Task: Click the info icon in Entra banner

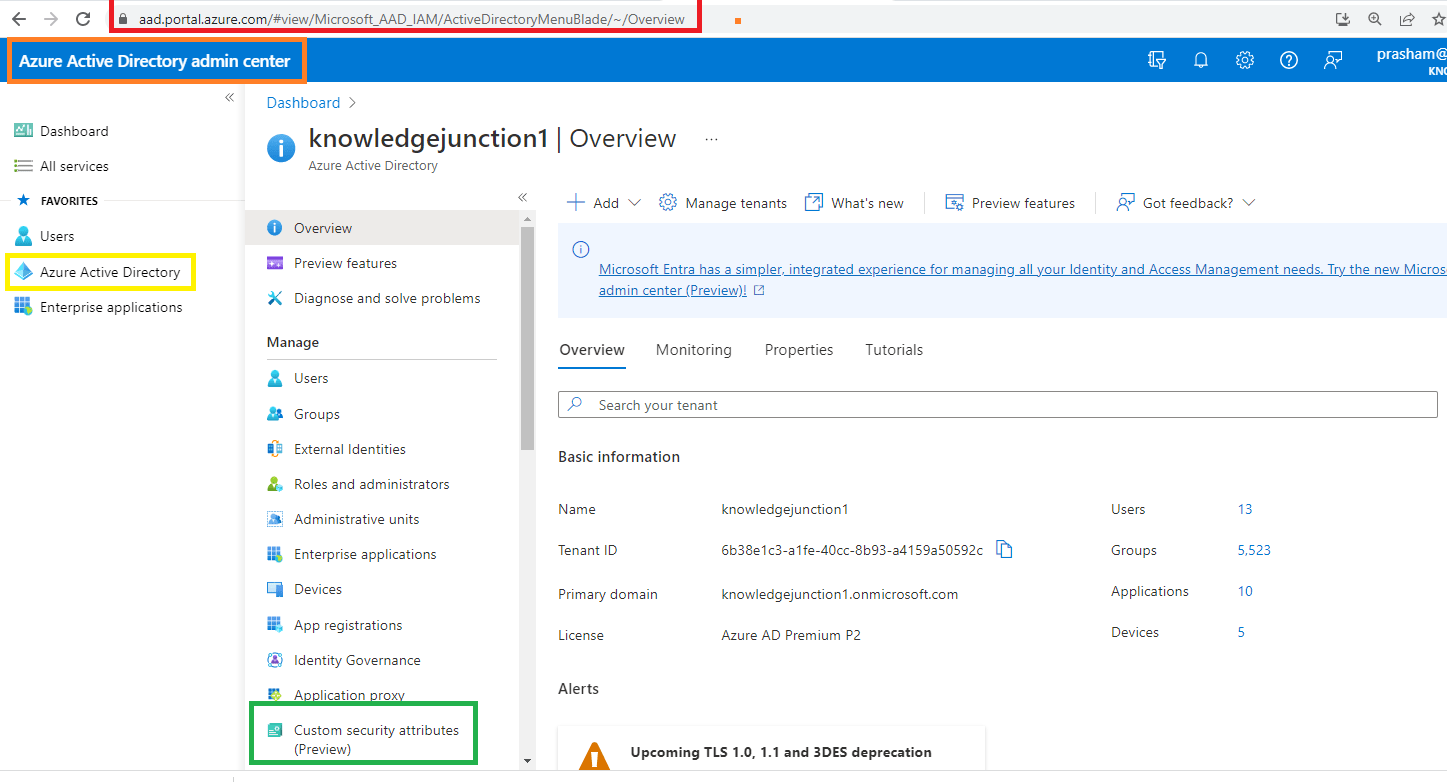Action: 581,249
